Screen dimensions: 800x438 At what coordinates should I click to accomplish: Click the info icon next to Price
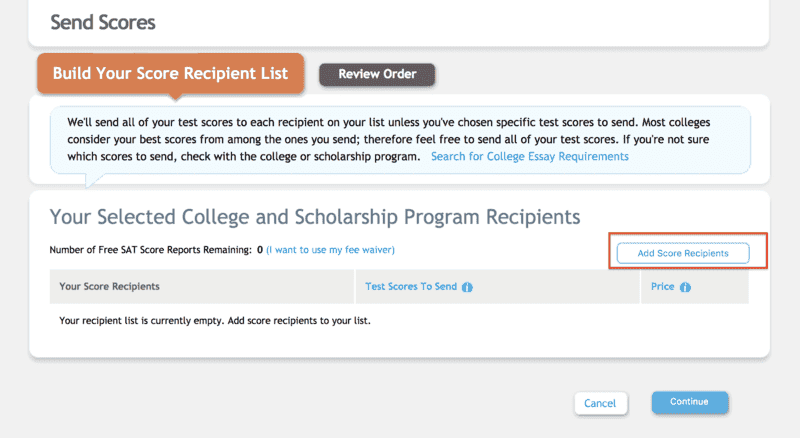(x=686, y=287)
